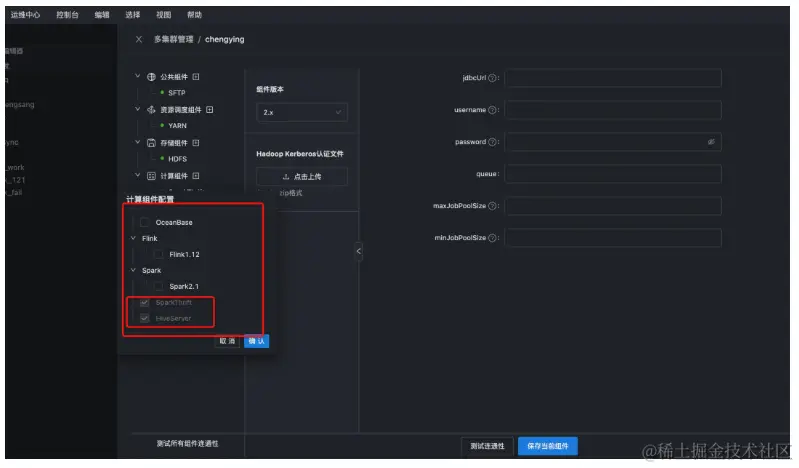This screenshot has height=468, width=799.
Task: Click the 计算组件 compute icon
Action: coord(151,176)
